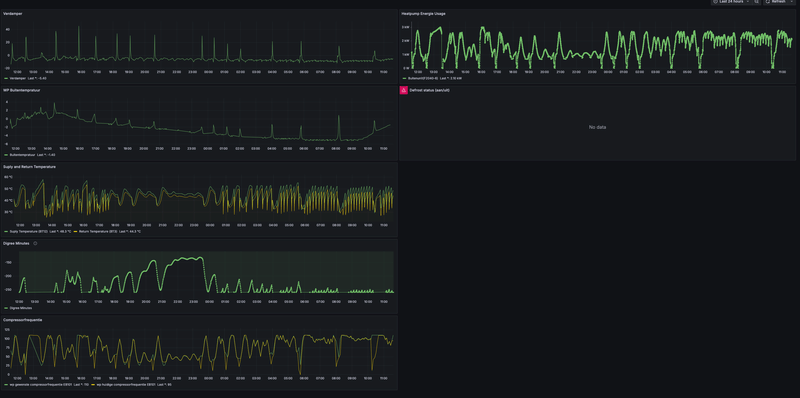Open the Compressorfrequentie panel title
Screen dimensions: 800x398
point(22,320)
